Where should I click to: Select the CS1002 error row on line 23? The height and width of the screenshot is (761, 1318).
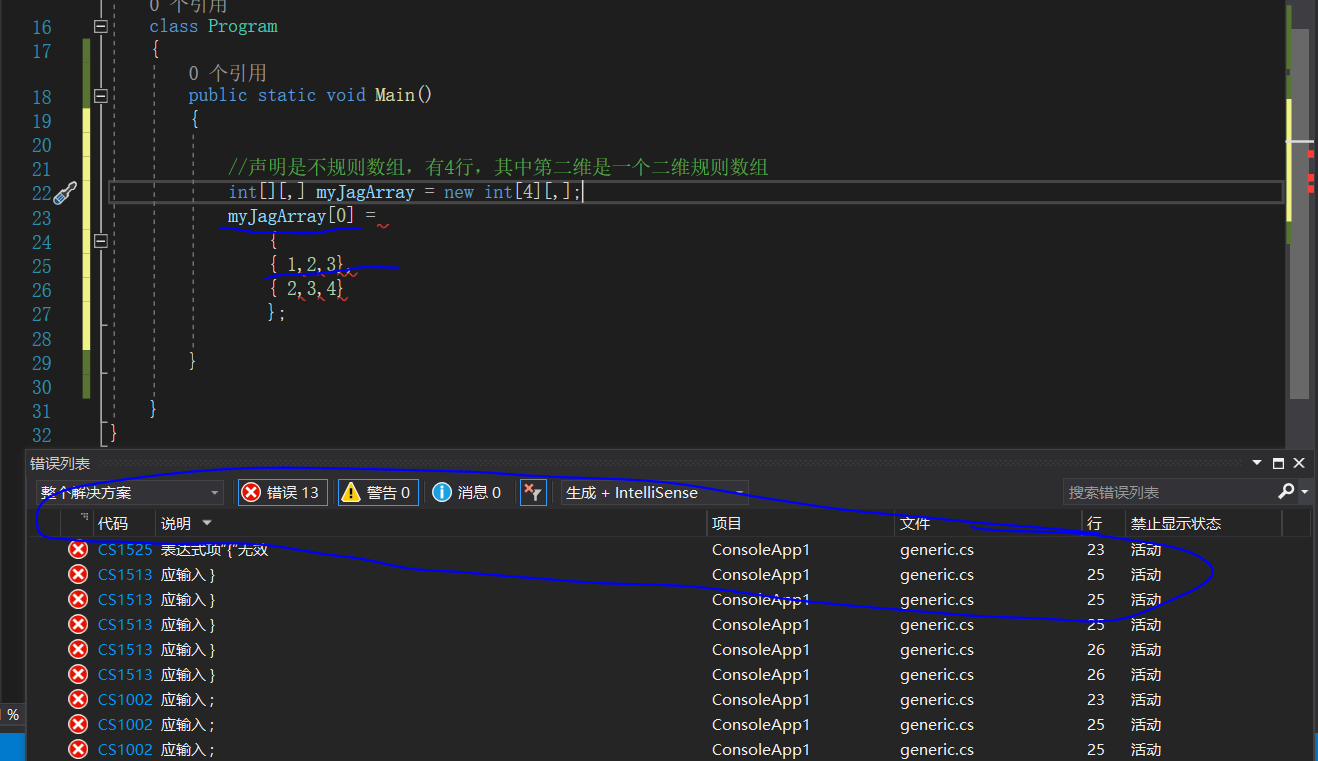(x=670, y=699)
